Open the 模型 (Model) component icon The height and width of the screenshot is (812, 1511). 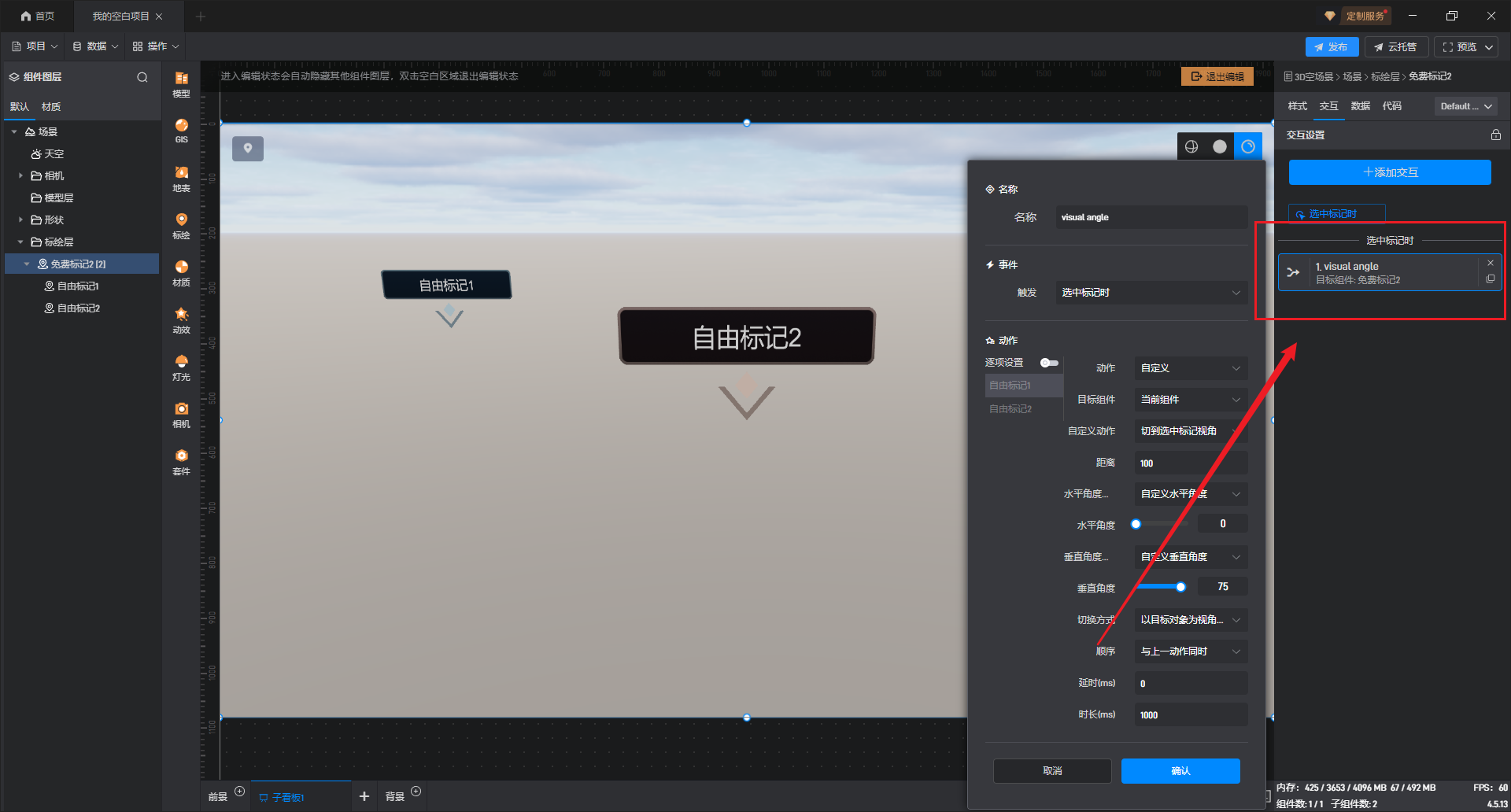(181, 83)
